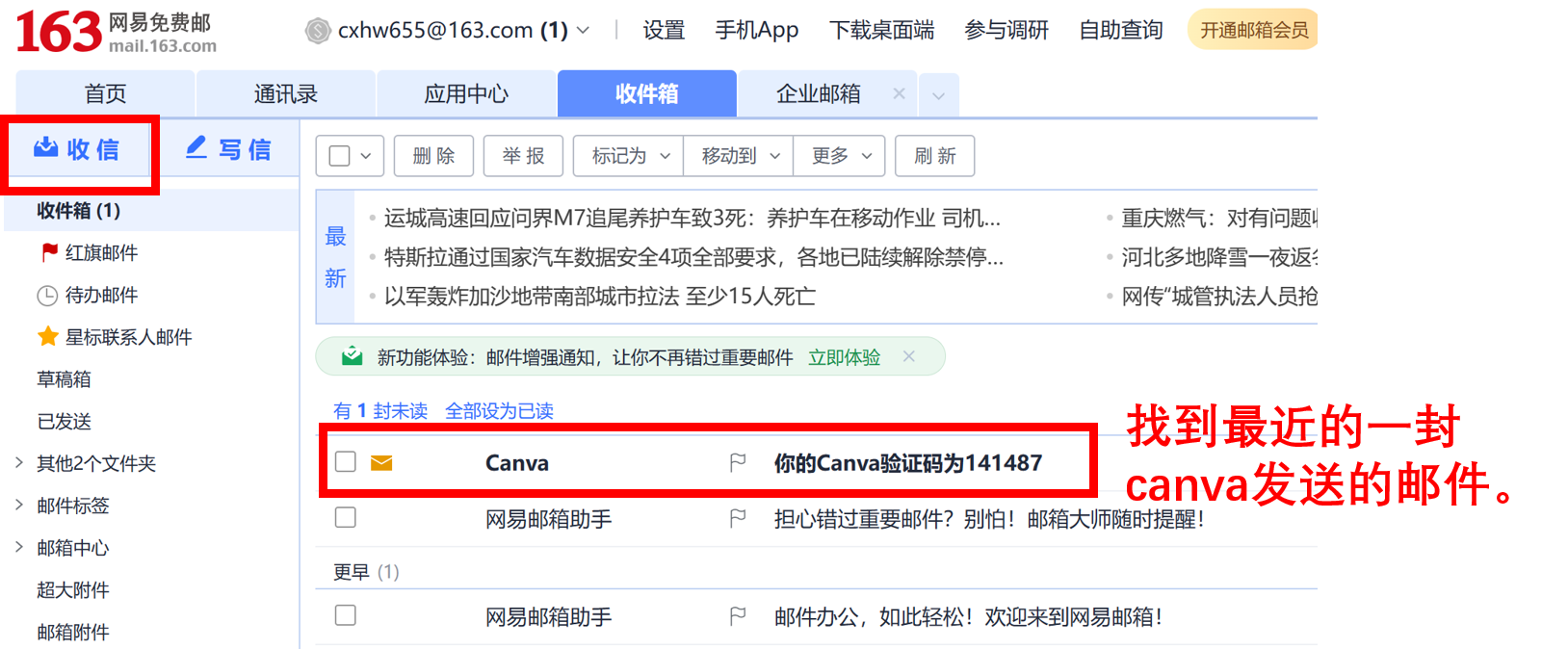Flag the Canva verification email

point(738,463)
